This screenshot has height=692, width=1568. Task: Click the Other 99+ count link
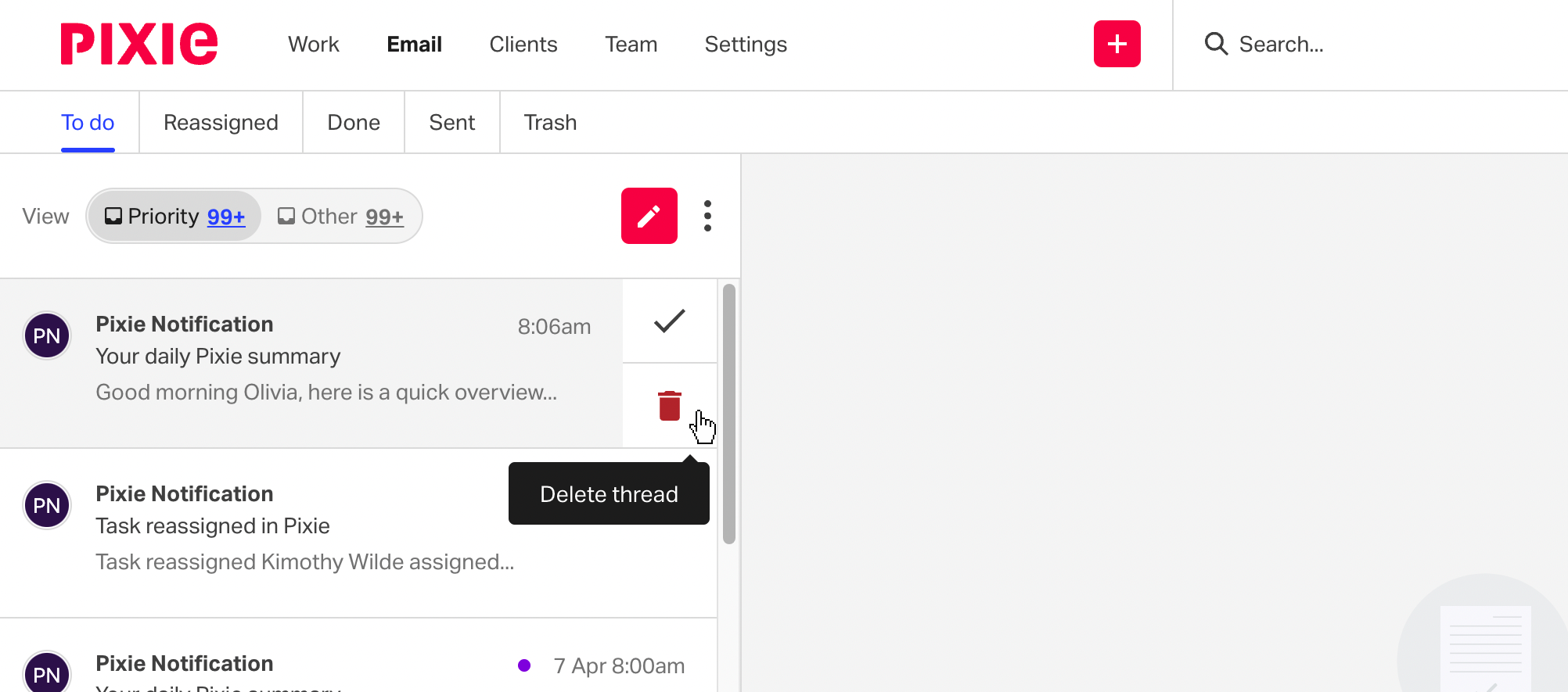click(384, 217)
